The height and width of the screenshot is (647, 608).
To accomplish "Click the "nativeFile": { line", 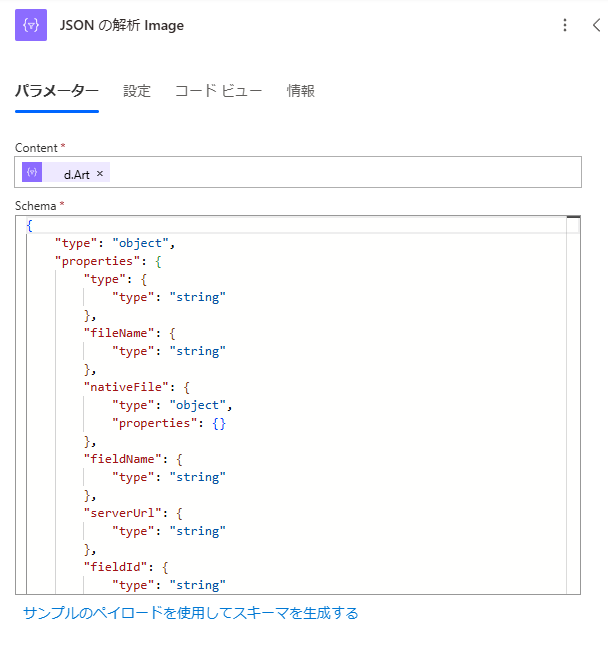I will pyautogui.click(x=137, y=387).
